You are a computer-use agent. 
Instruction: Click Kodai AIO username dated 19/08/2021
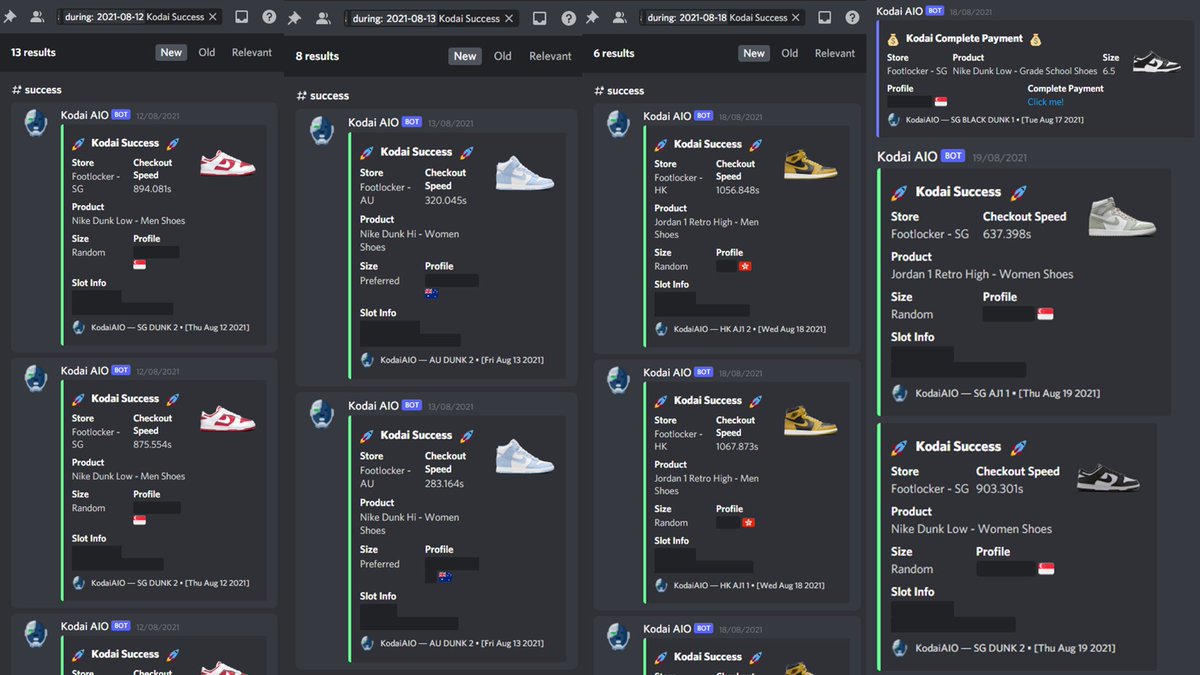pyautogui.click(x=907, y=156)
